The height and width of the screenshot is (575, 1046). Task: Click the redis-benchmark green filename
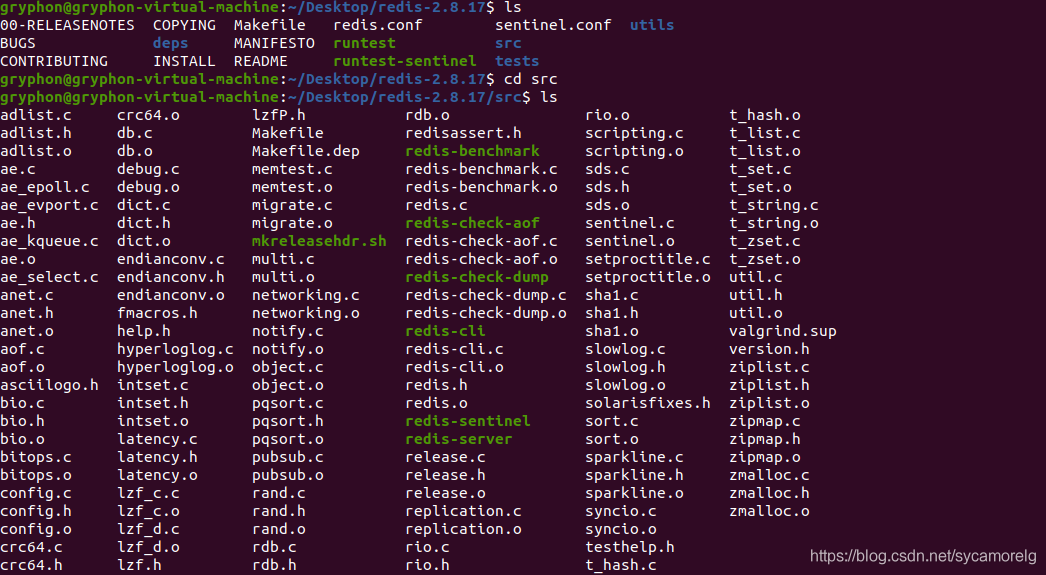pyautogui.click(x=472, y=151)
